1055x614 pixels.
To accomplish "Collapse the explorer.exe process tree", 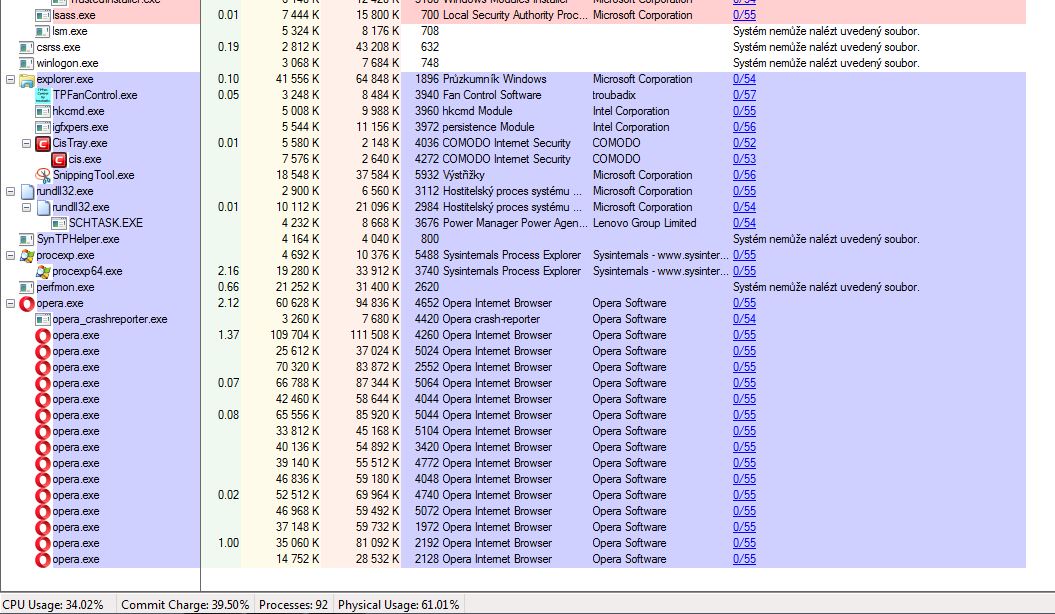I will [10, 79].
